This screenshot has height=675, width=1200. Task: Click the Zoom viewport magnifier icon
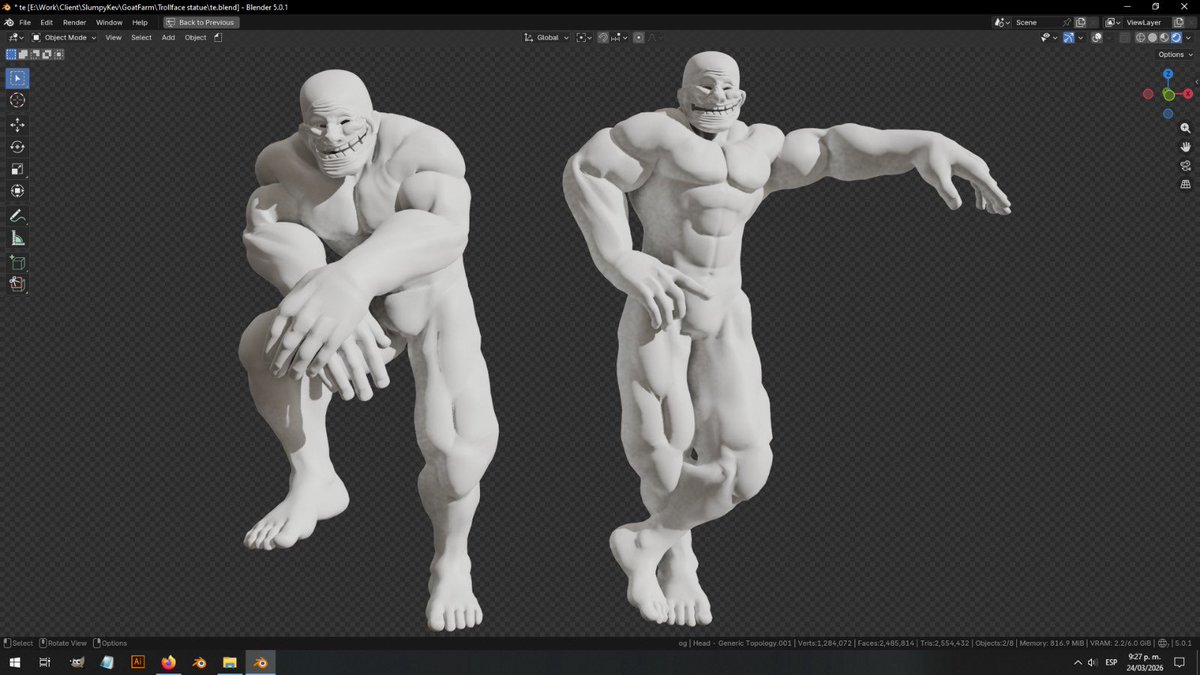[1186, 128]
